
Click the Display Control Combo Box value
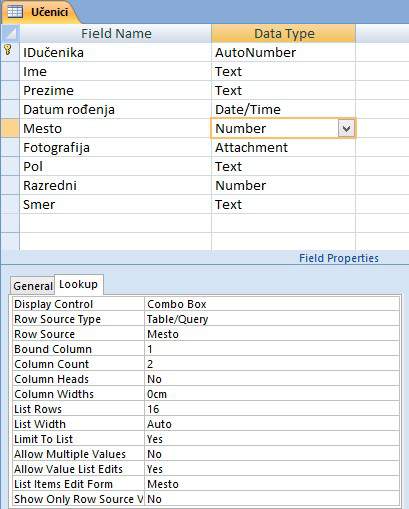pos(272,304)
